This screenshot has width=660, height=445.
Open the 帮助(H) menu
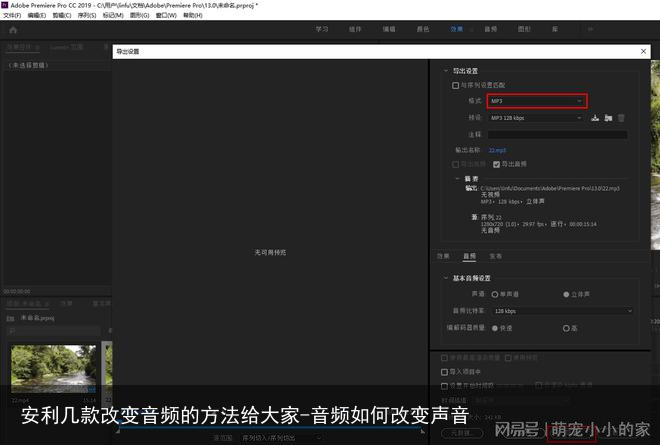pyautogui.click(x=192, y=15)
